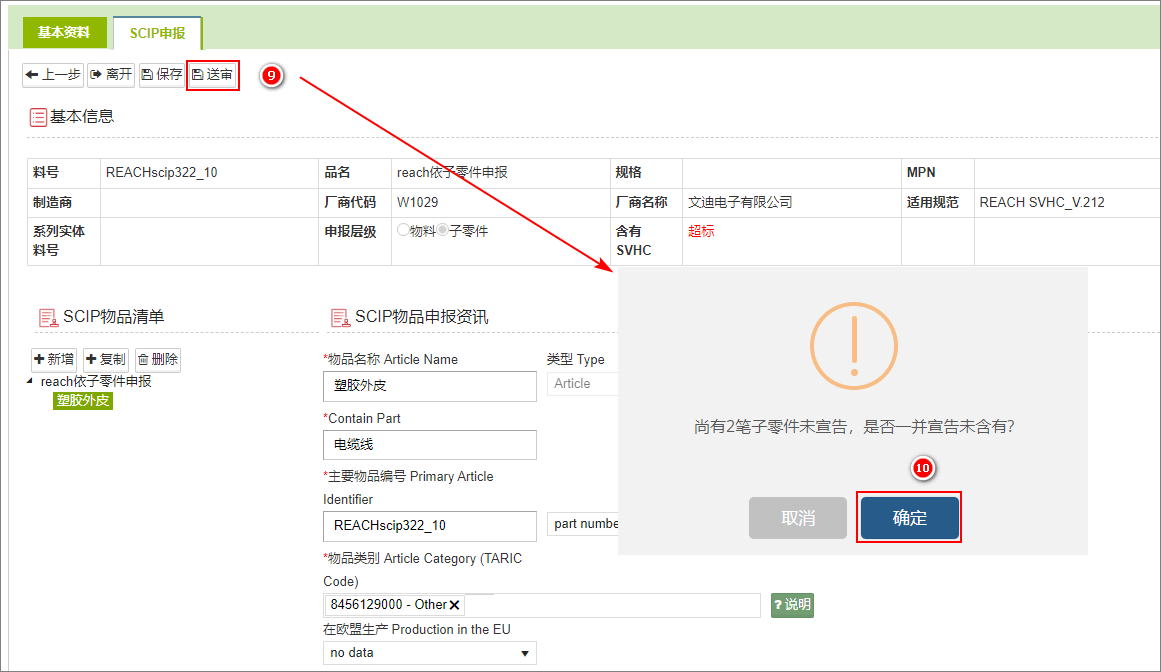Click the REACH SVHC_V.212 cell

point(1067,202)
